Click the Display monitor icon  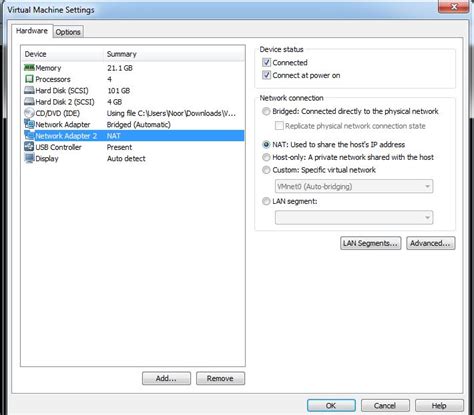29,158
